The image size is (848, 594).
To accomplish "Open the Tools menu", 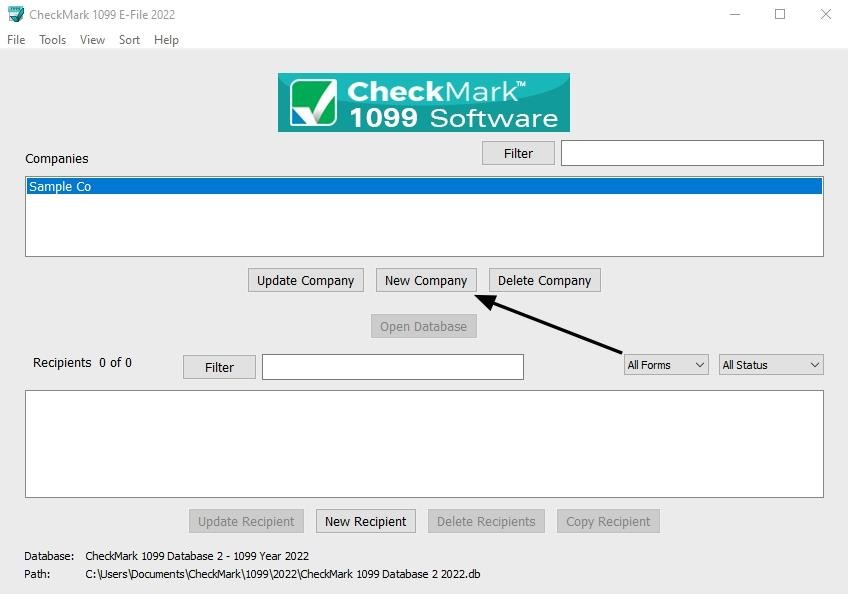I will click(52, 40).
